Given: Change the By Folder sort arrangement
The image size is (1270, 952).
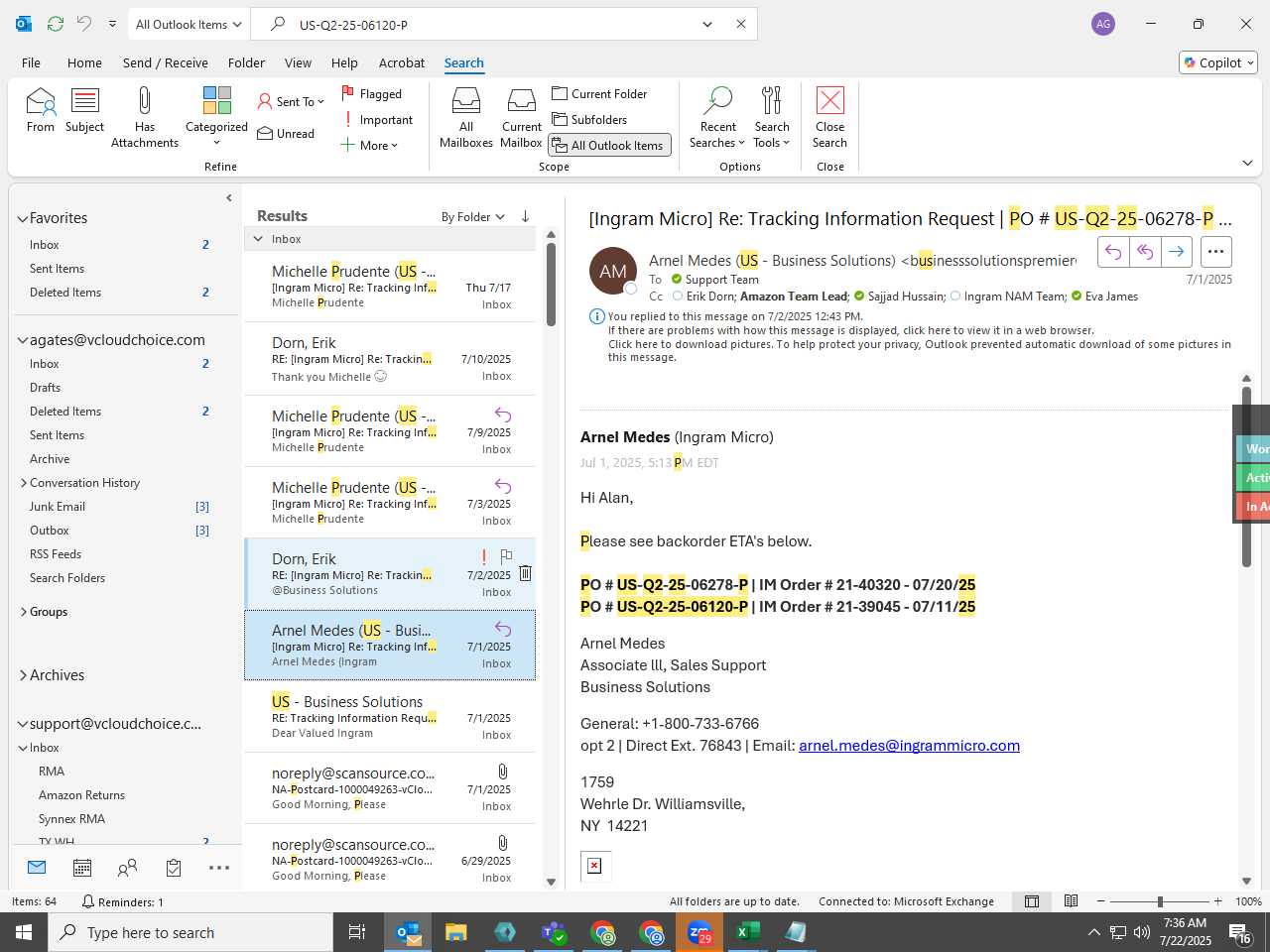Looking at the screenshot, I should tap(473, 216).
